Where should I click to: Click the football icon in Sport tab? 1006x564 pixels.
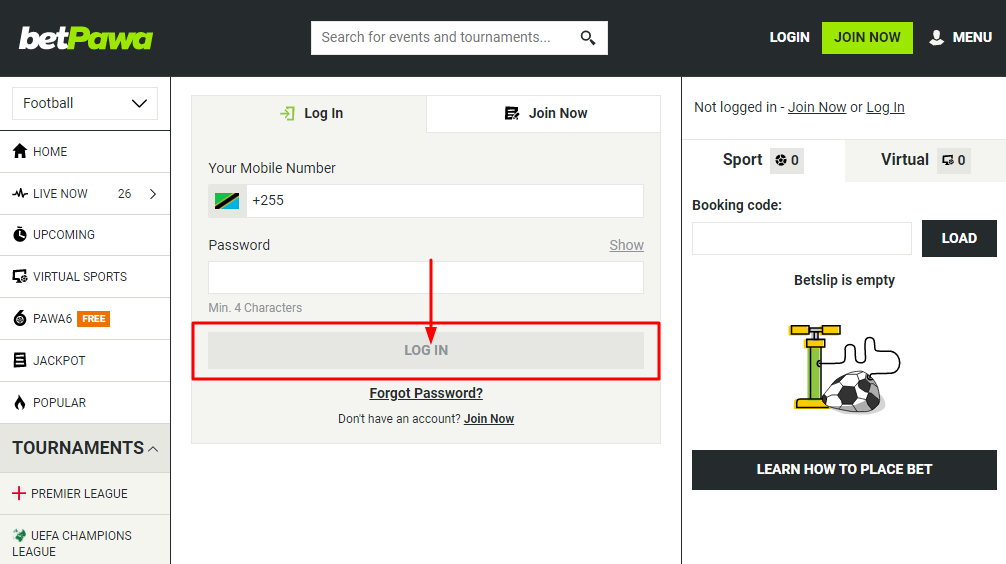[781, 160]
